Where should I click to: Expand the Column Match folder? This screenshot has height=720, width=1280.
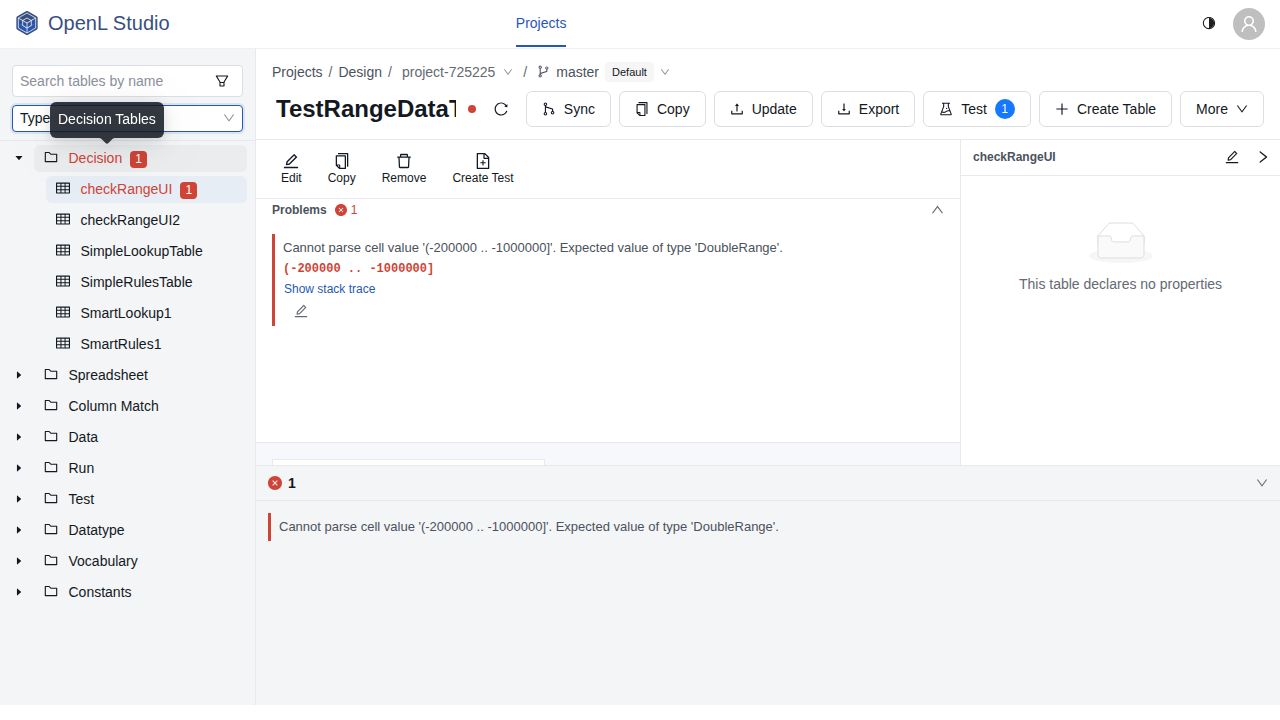coord(19,406)
